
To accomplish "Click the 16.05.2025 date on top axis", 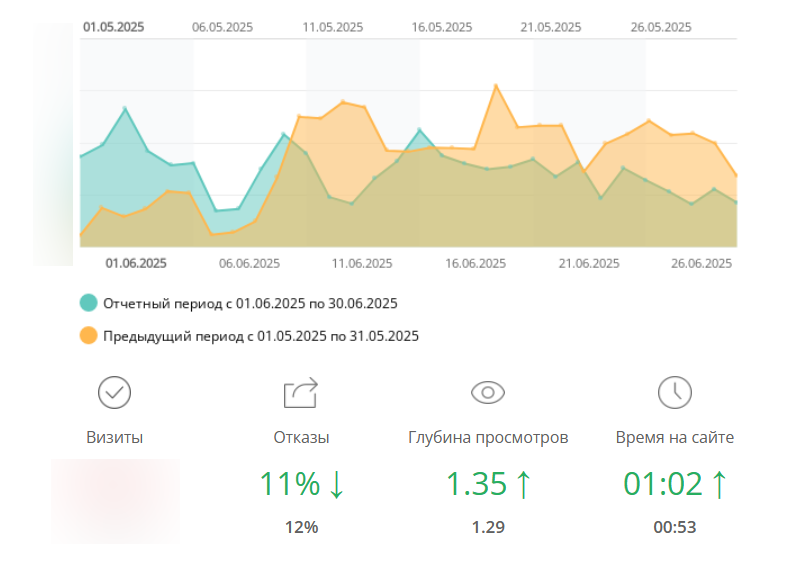I will click(x=442, y=27).
